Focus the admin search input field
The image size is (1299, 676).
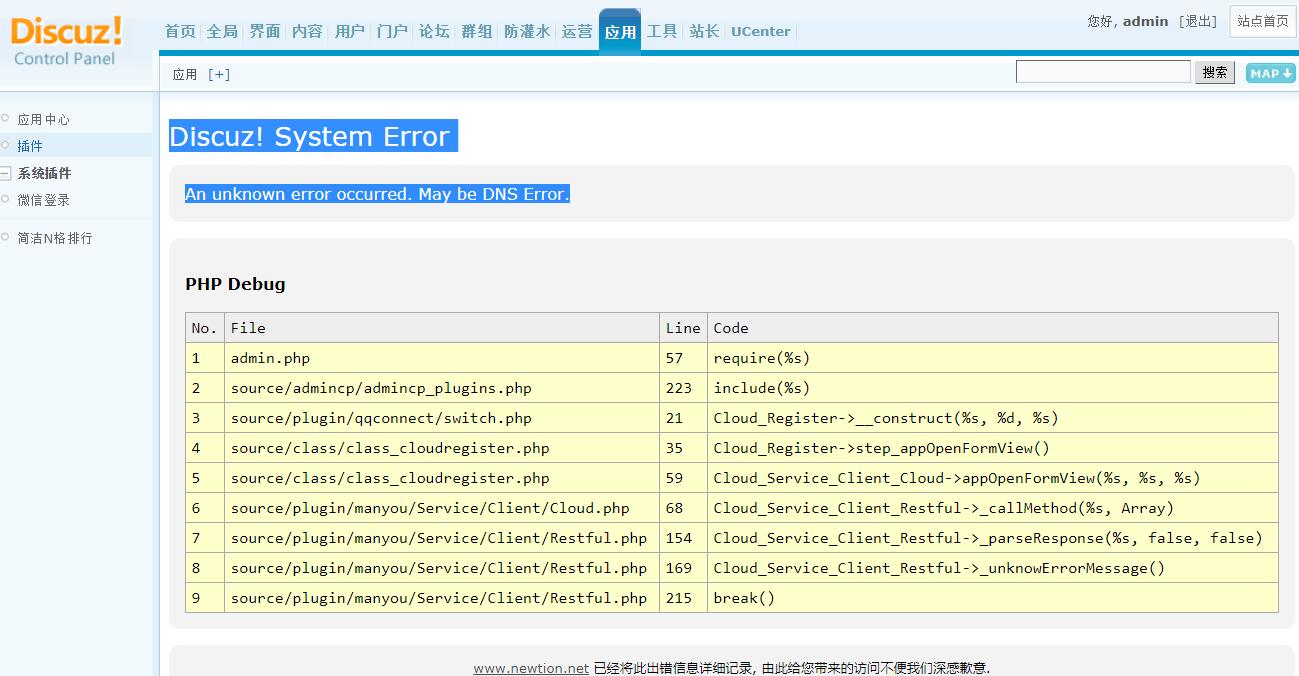1103,71
